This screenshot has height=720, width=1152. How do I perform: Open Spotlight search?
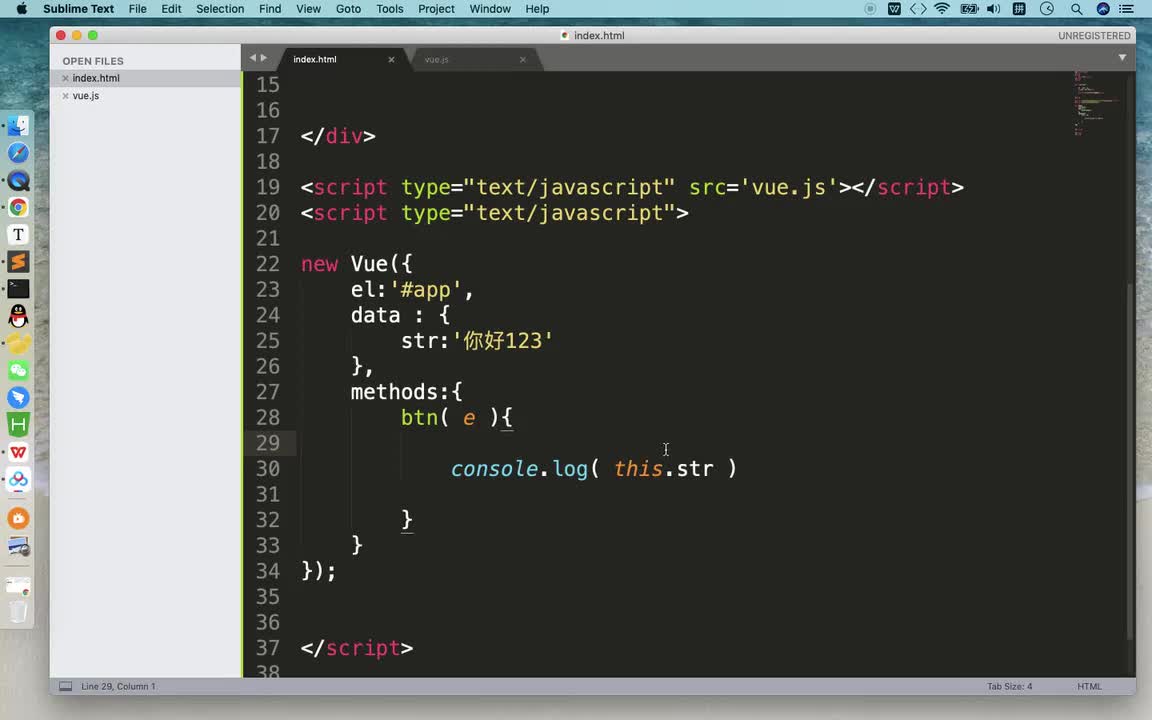tap(1076, 9)
